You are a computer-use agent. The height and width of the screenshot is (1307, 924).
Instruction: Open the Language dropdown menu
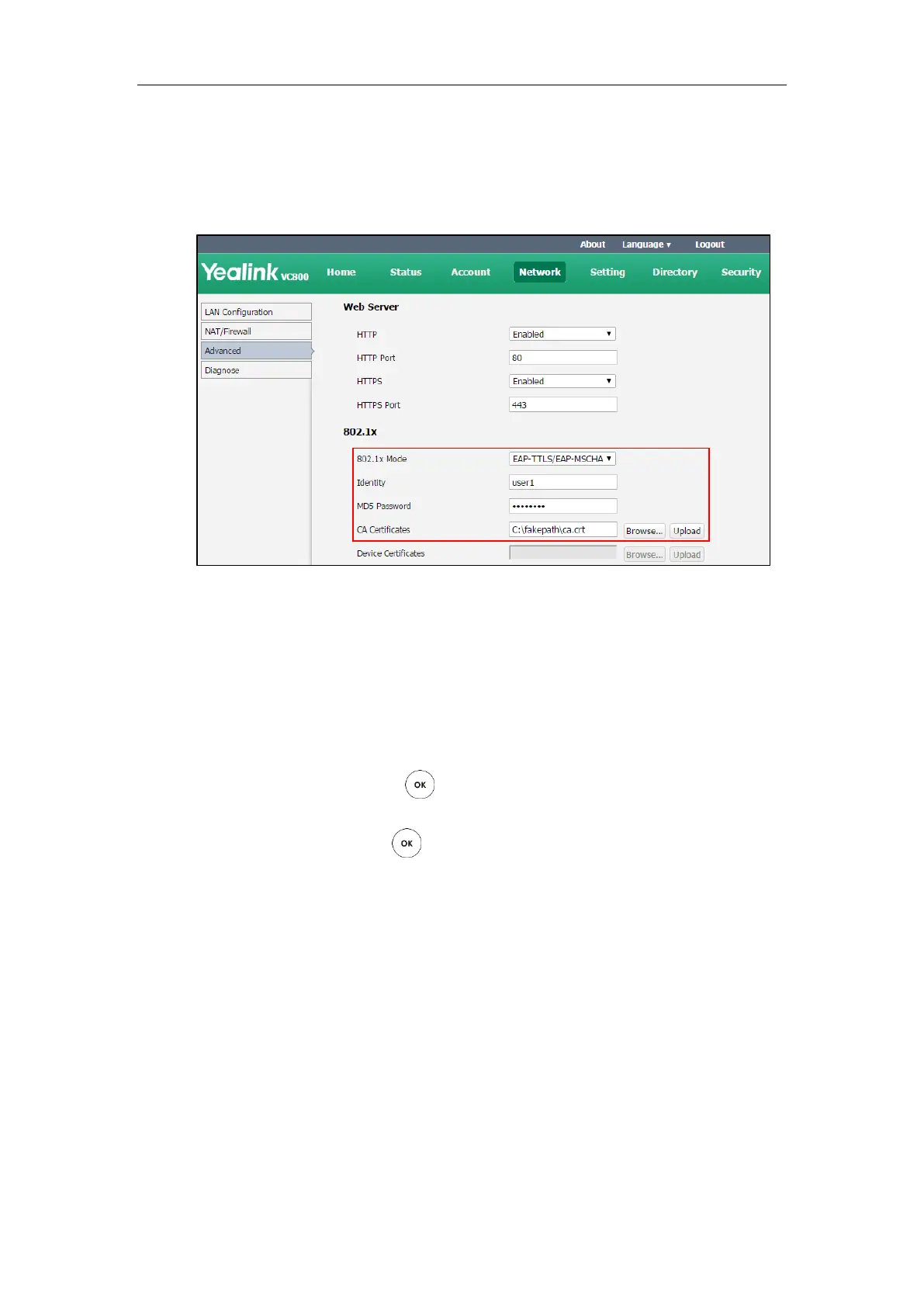(646, 244)
